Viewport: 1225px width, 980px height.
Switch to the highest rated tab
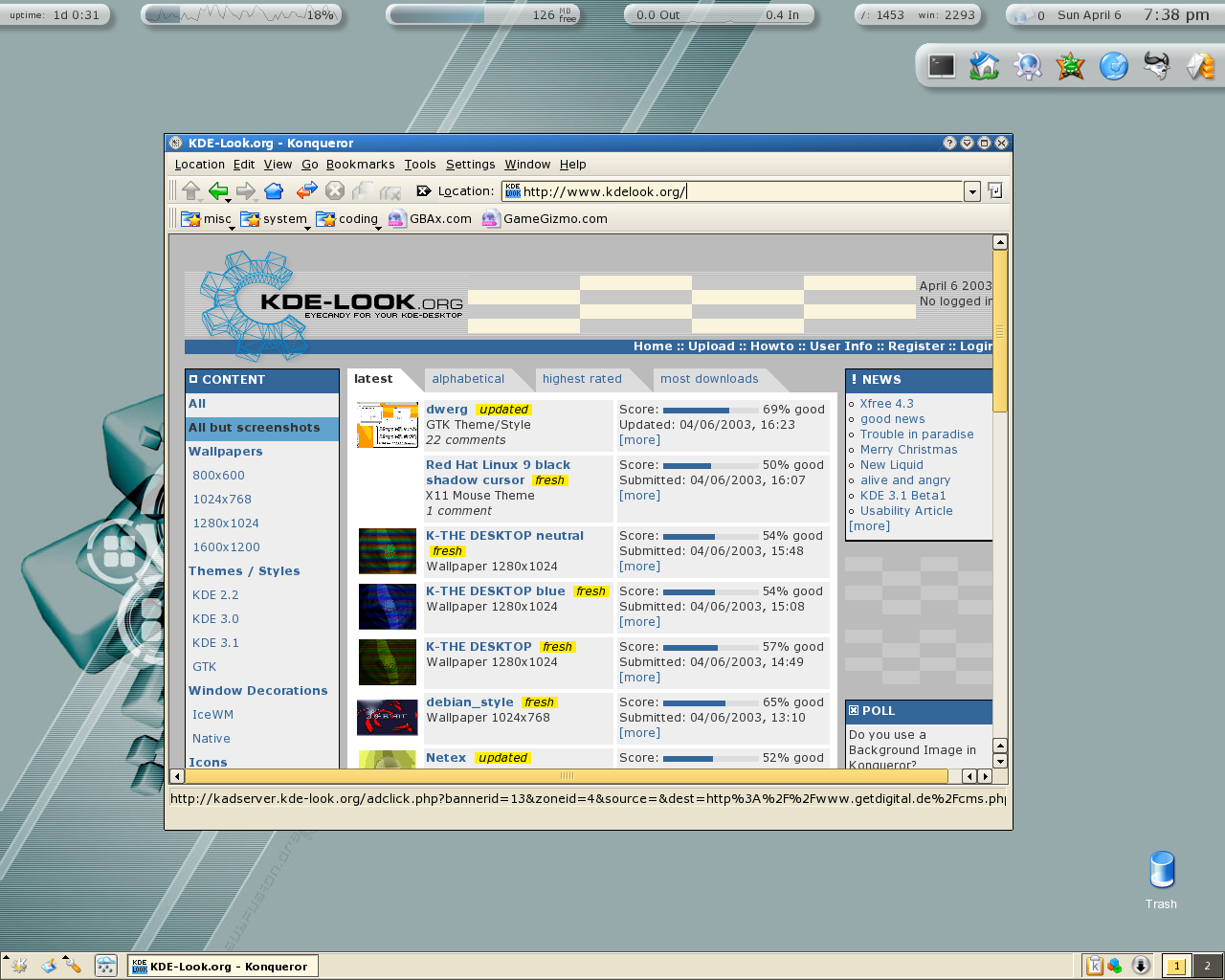(x=582, y=379)
